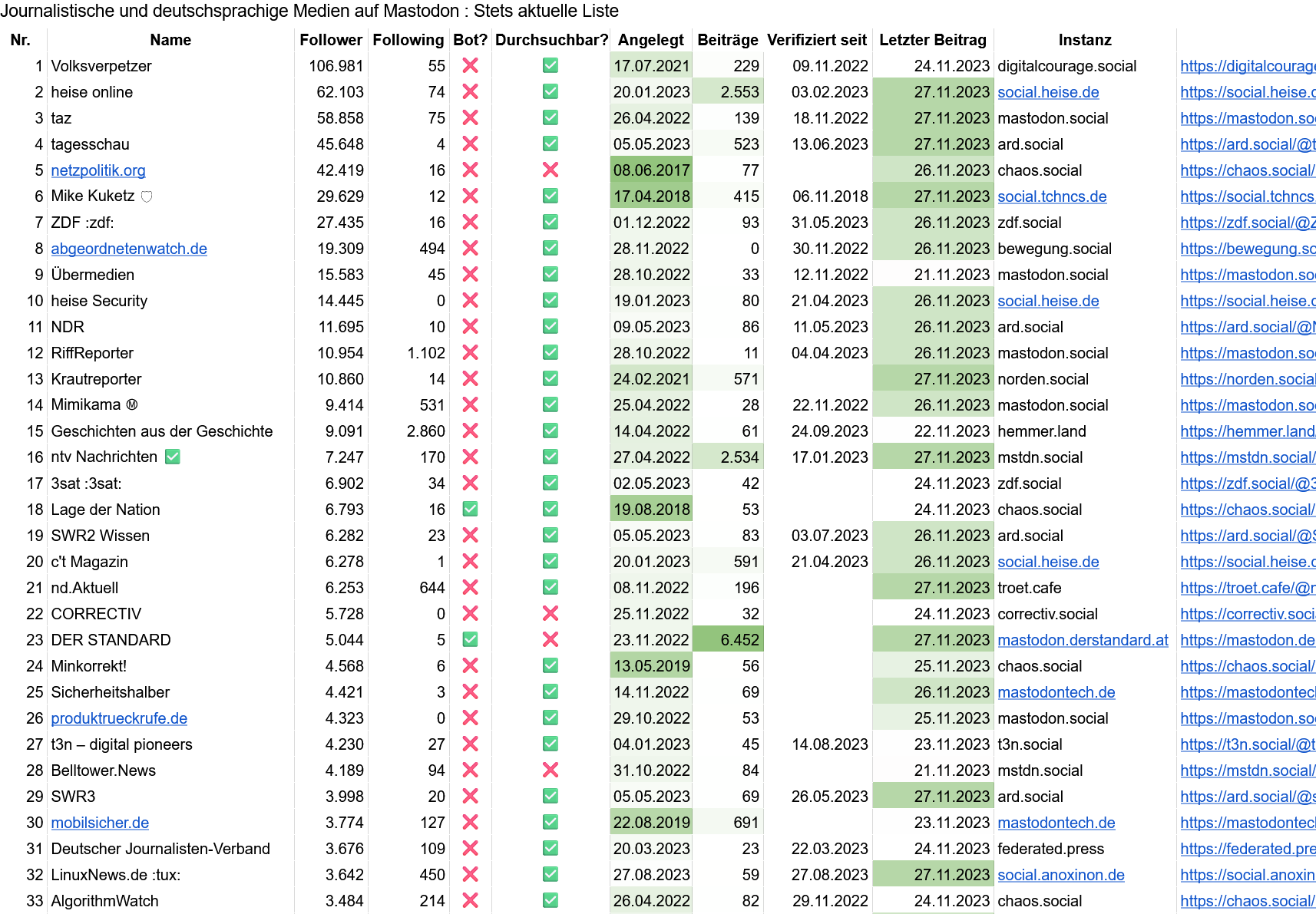This screenshot has width=1316, height=914.
Task: Open the netzpolitik.org name link
Action: 98,170
